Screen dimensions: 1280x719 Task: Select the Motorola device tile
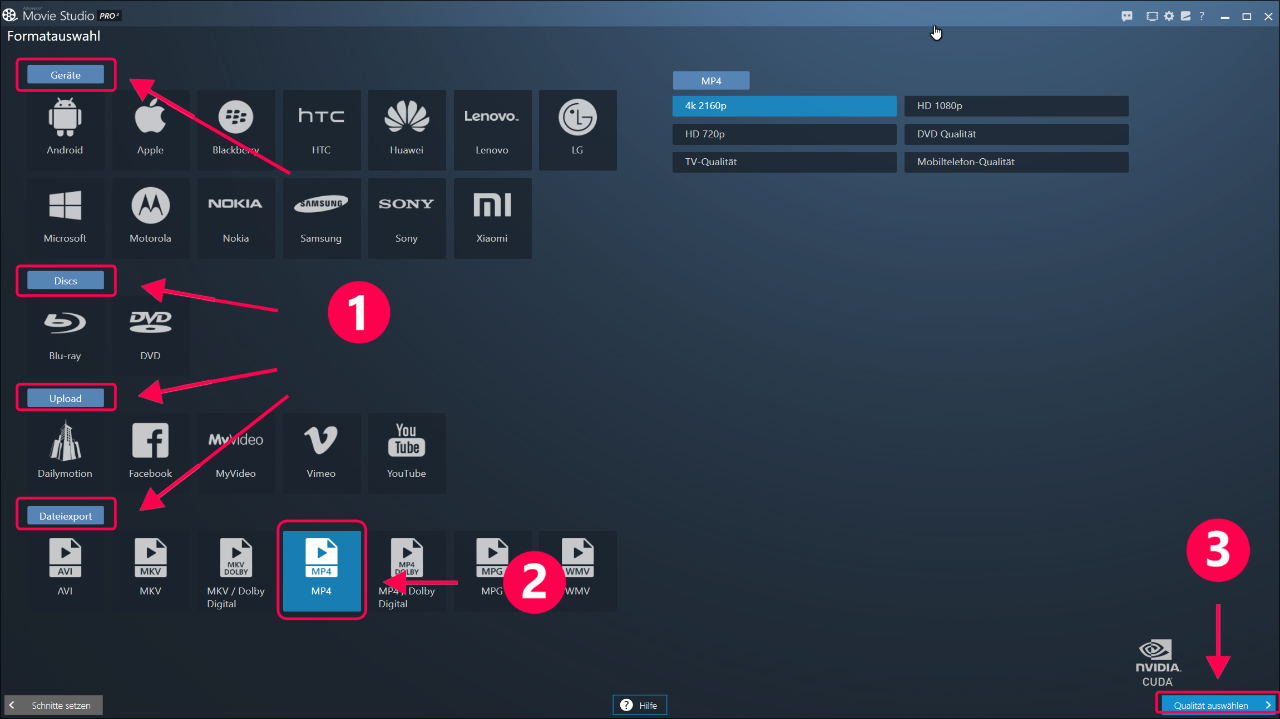150,218
